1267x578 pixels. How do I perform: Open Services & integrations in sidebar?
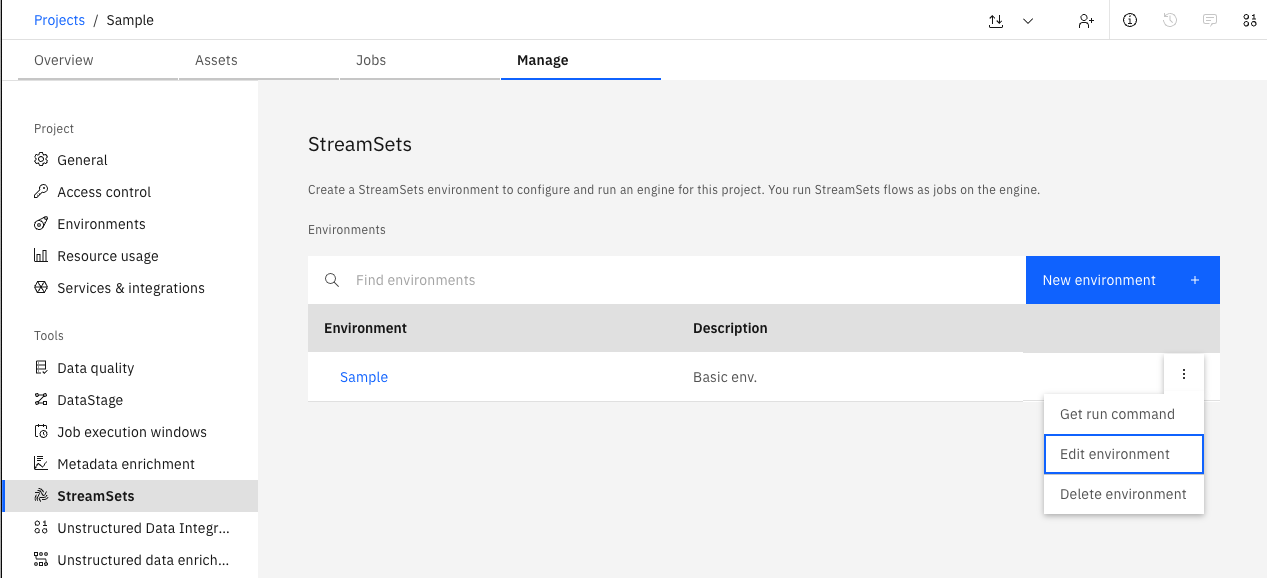[x=130, y=288]
